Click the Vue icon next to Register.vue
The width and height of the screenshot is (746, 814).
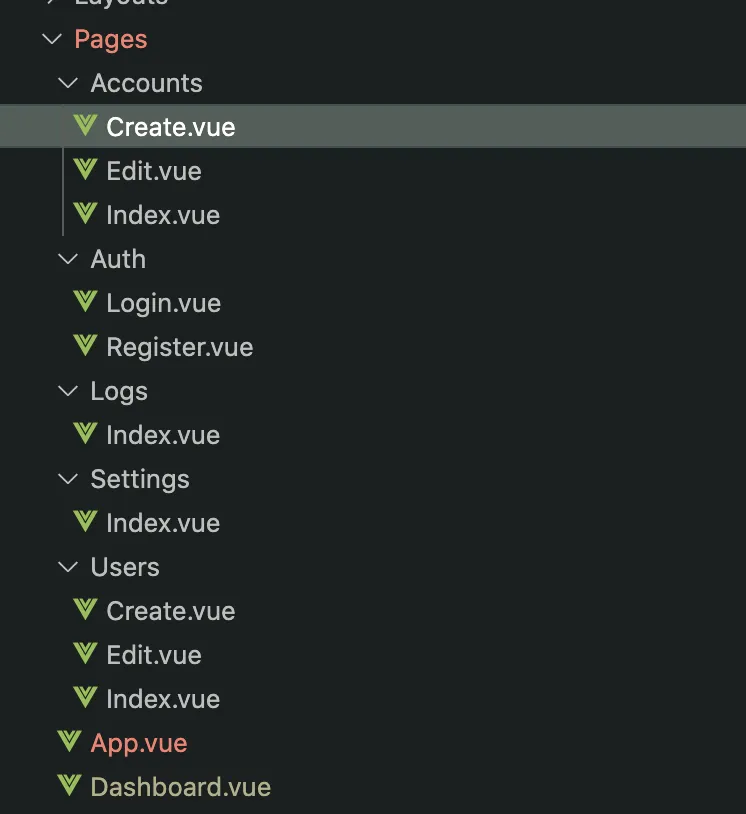pyautogui.click(x=85, y=347)
